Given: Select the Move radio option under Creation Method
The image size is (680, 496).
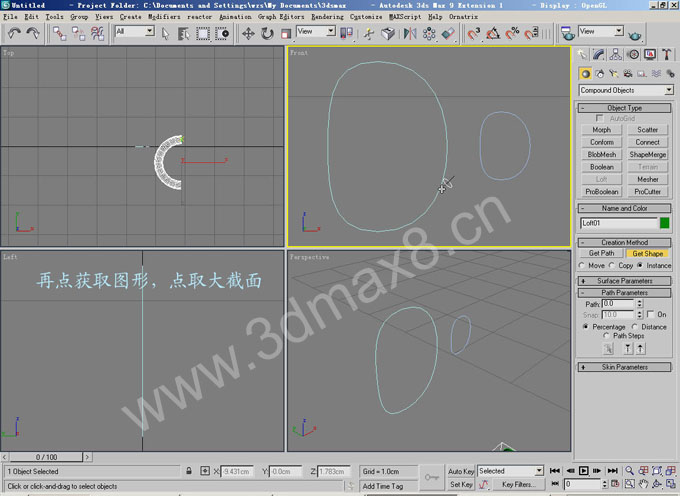Looking at the screenshot, I should 585,266.
